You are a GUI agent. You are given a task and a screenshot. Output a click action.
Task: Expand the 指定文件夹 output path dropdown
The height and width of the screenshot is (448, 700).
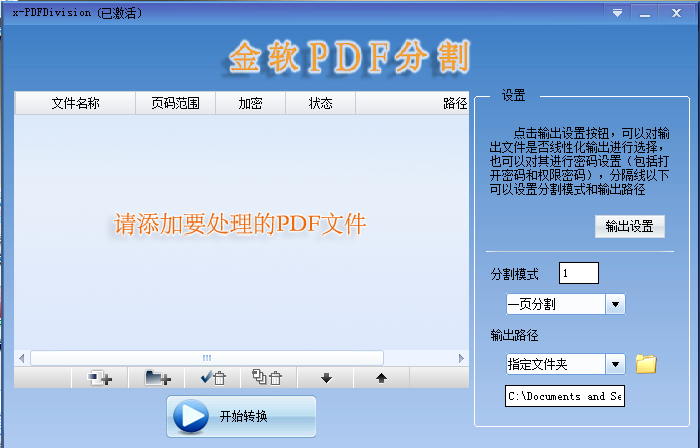(616, 364)
